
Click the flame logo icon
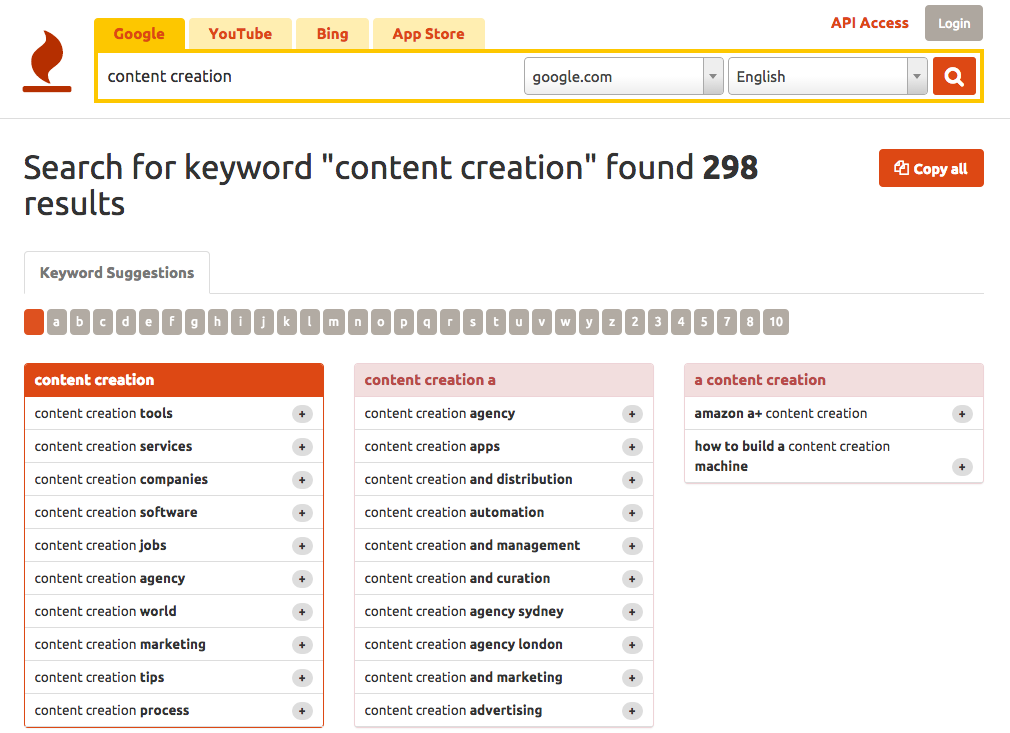pyautogui.click(x=47, y=61)
